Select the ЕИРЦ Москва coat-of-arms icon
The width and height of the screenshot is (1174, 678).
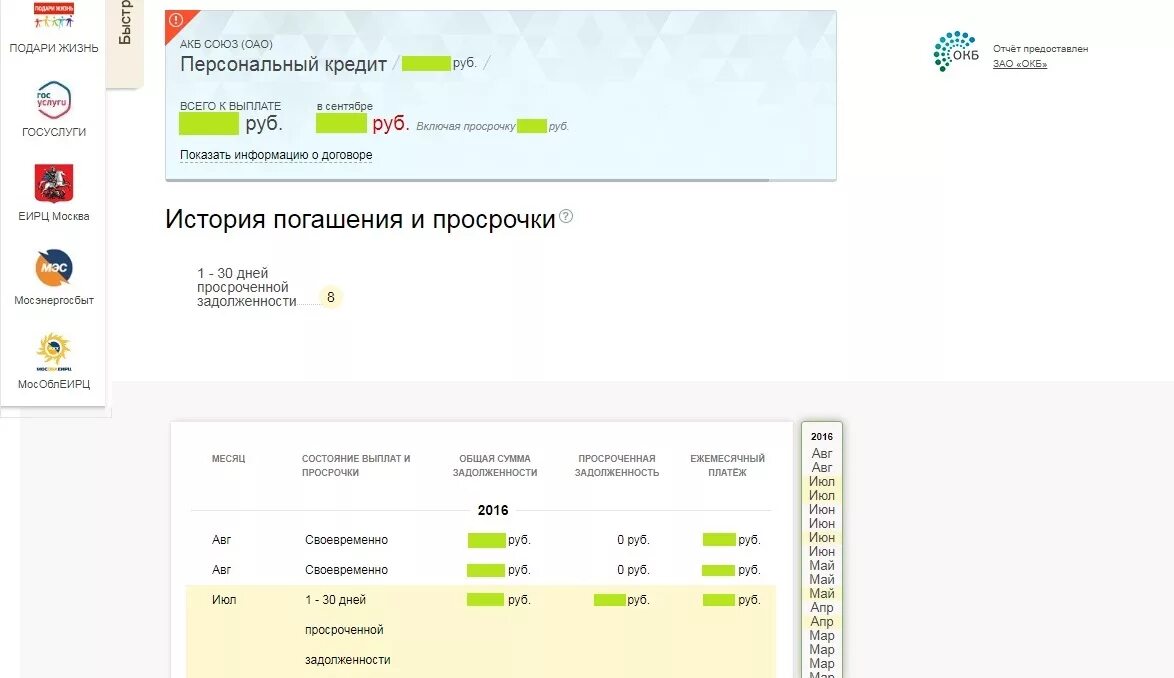[53, 183]
